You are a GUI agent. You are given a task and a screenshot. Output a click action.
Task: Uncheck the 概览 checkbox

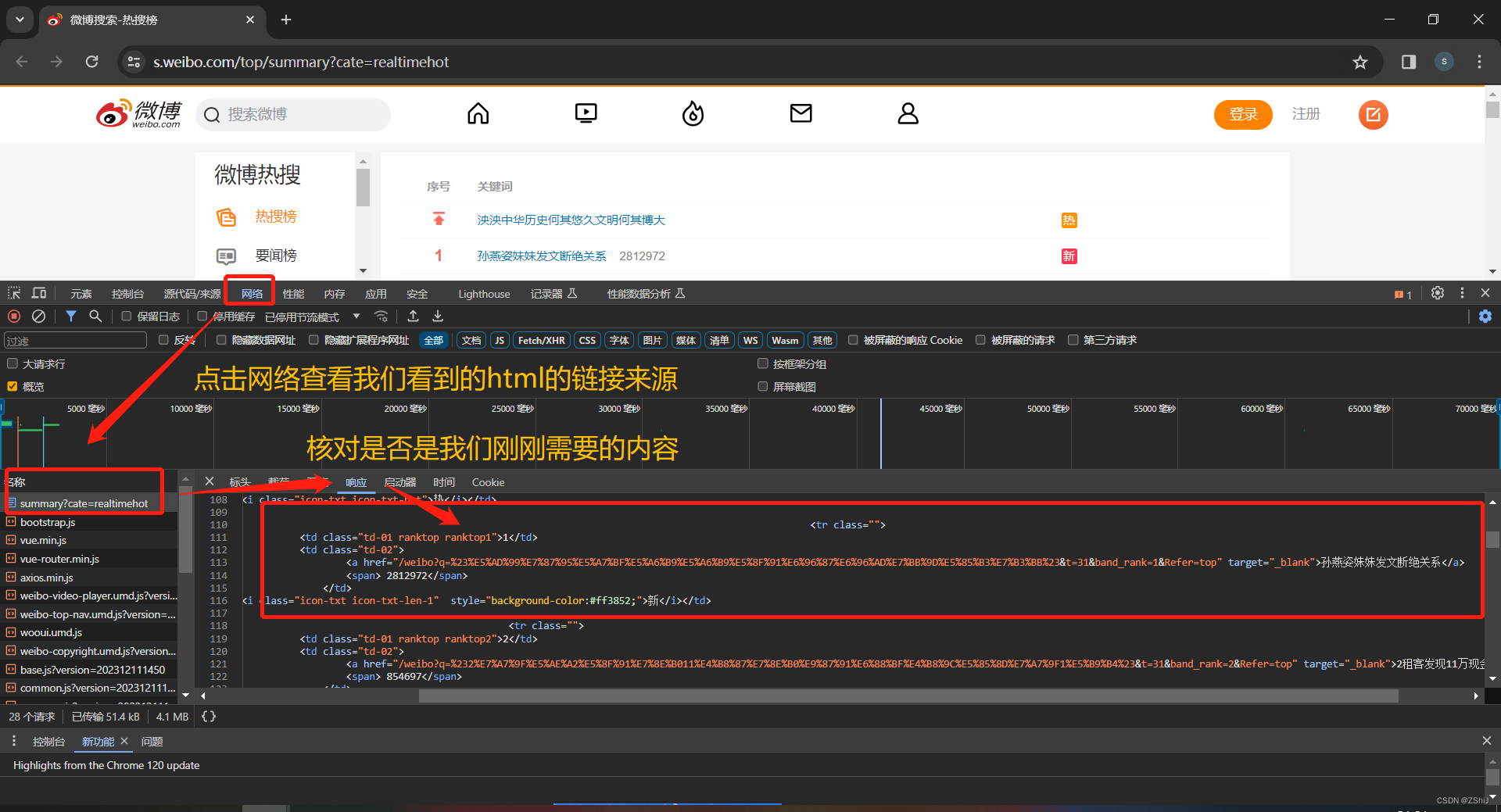(13, 386)
